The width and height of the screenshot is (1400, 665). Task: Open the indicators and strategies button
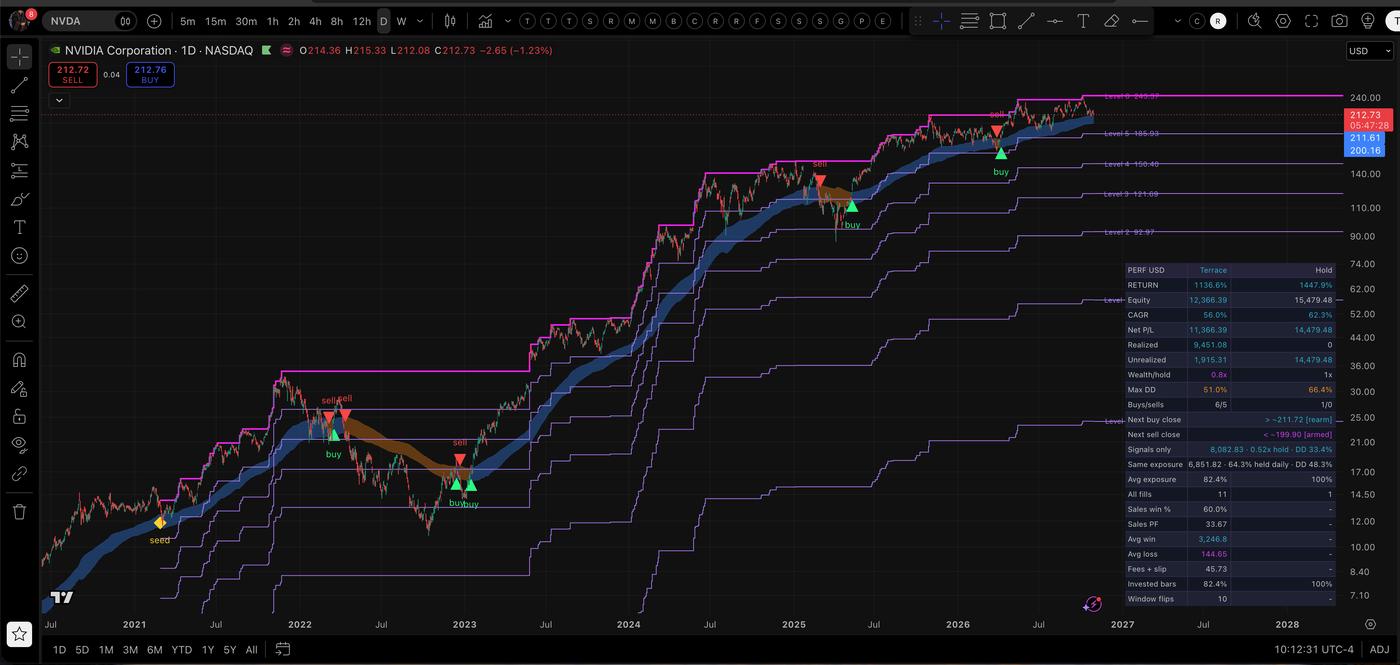[485, 21]
